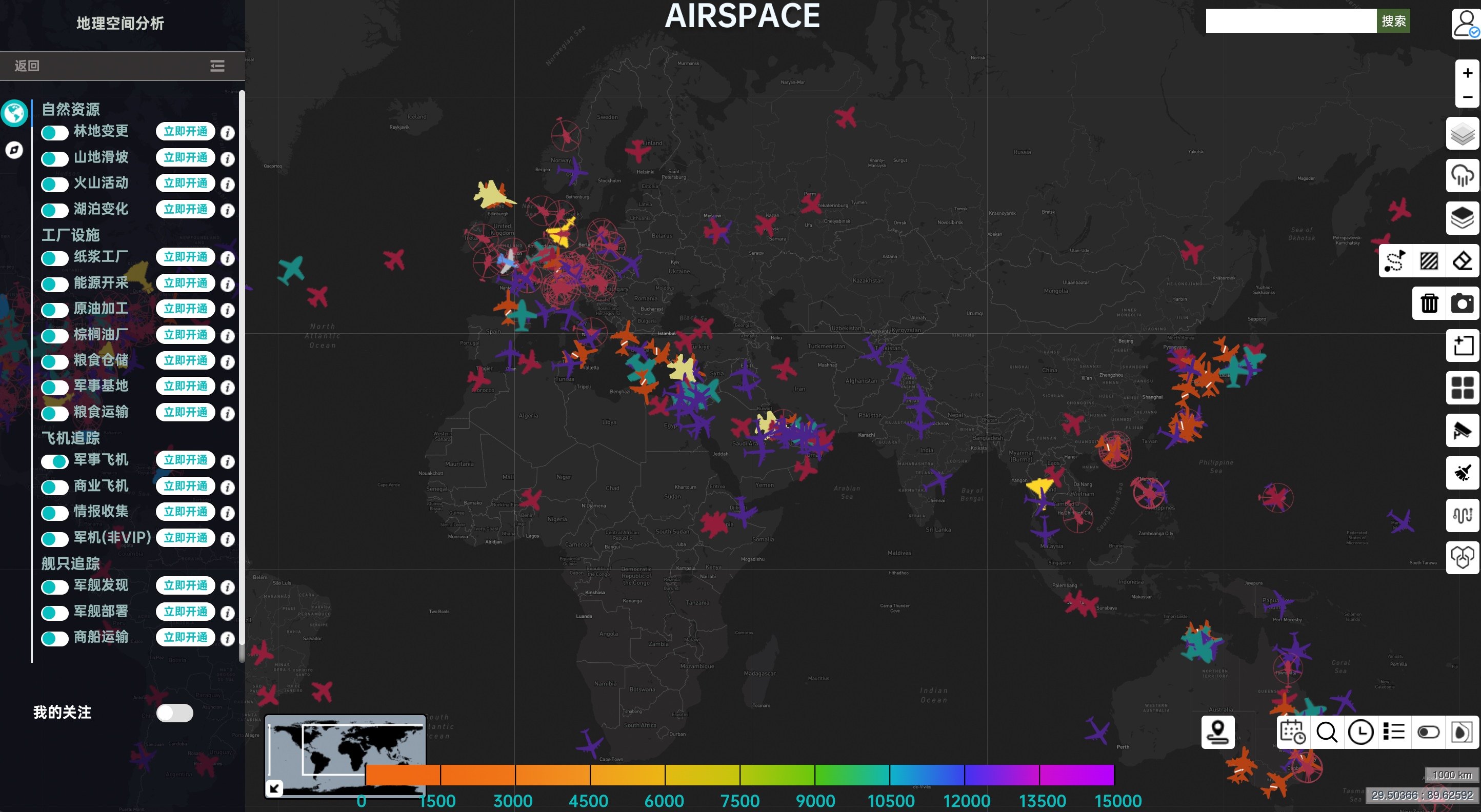The width and height of the screenshot is (1481, 812).
Task: Select the hatched area fill tool
Action: (1429, 261)
